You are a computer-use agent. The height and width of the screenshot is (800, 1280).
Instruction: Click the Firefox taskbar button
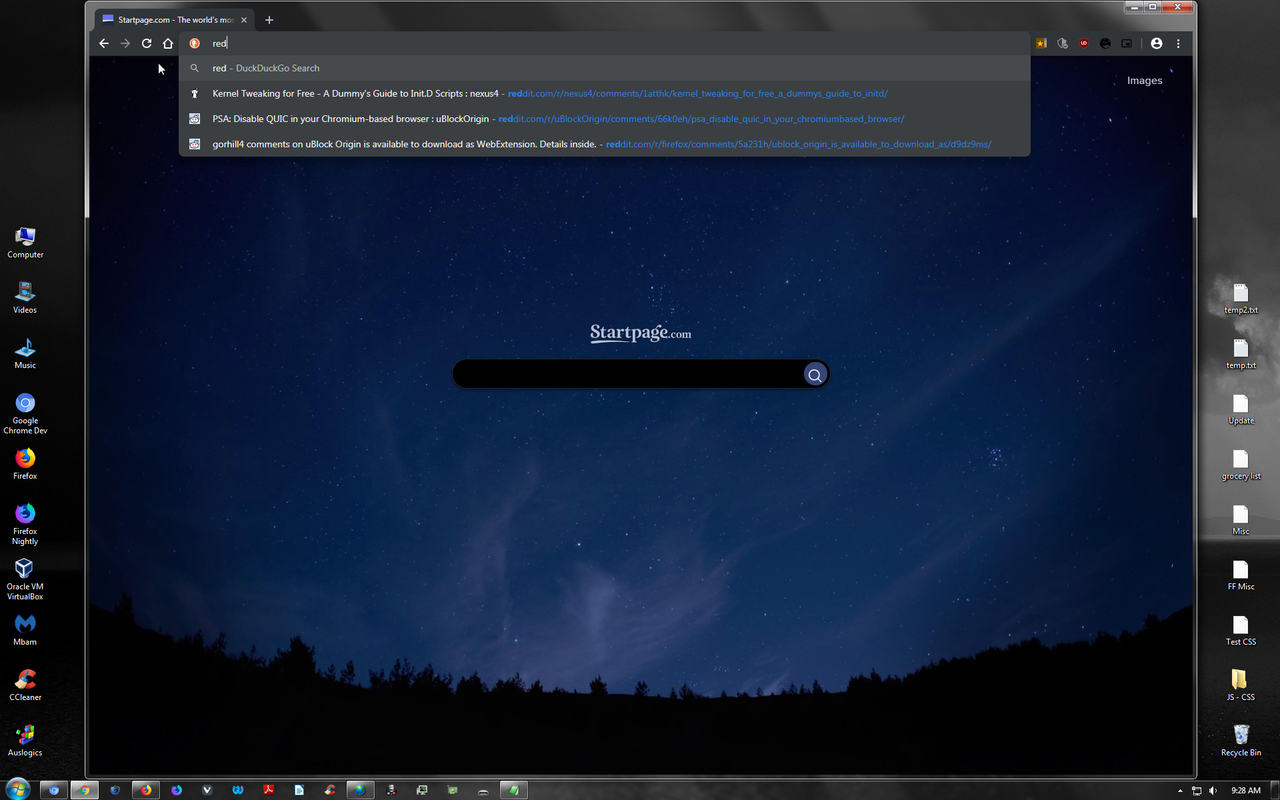[146, 790]
